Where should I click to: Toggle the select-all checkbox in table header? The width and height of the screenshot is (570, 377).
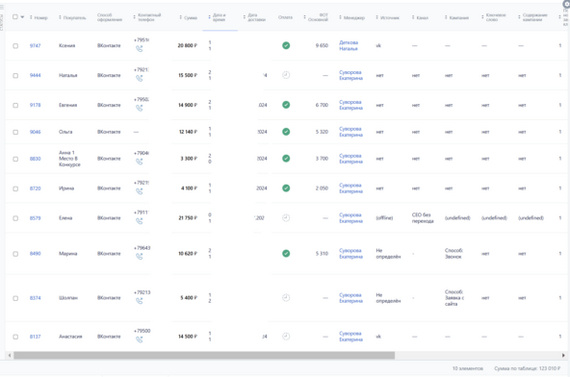click(15, 17)
